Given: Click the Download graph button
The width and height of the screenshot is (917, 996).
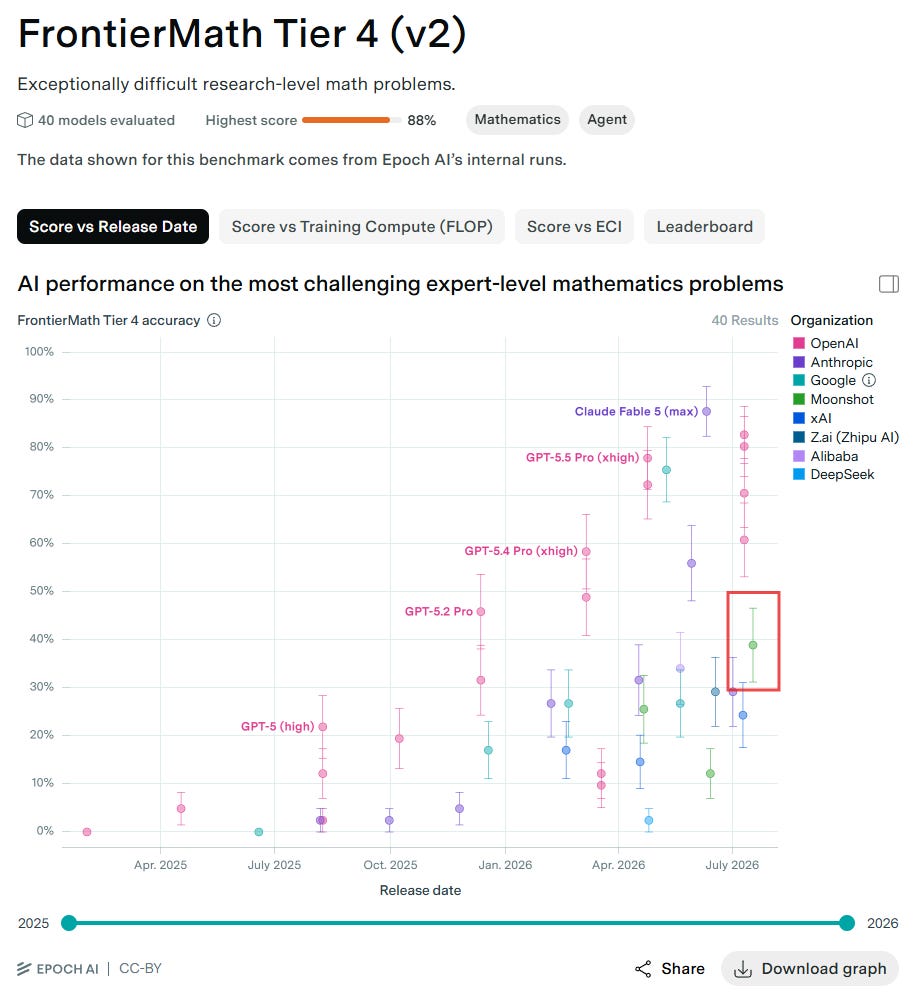Looking at the screenshot, I should (x=810, y=969).
